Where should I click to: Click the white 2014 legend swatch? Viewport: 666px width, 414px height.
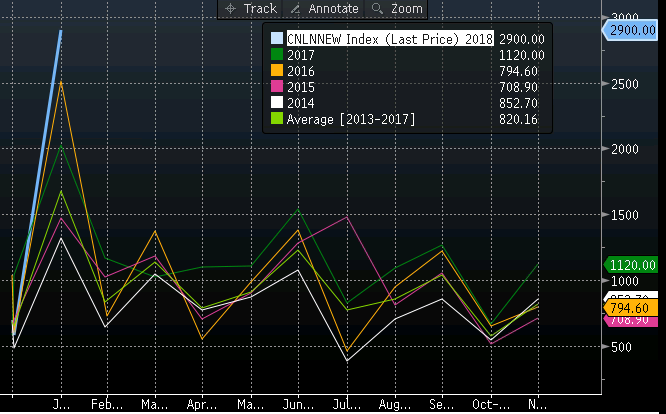pos(277,104)
